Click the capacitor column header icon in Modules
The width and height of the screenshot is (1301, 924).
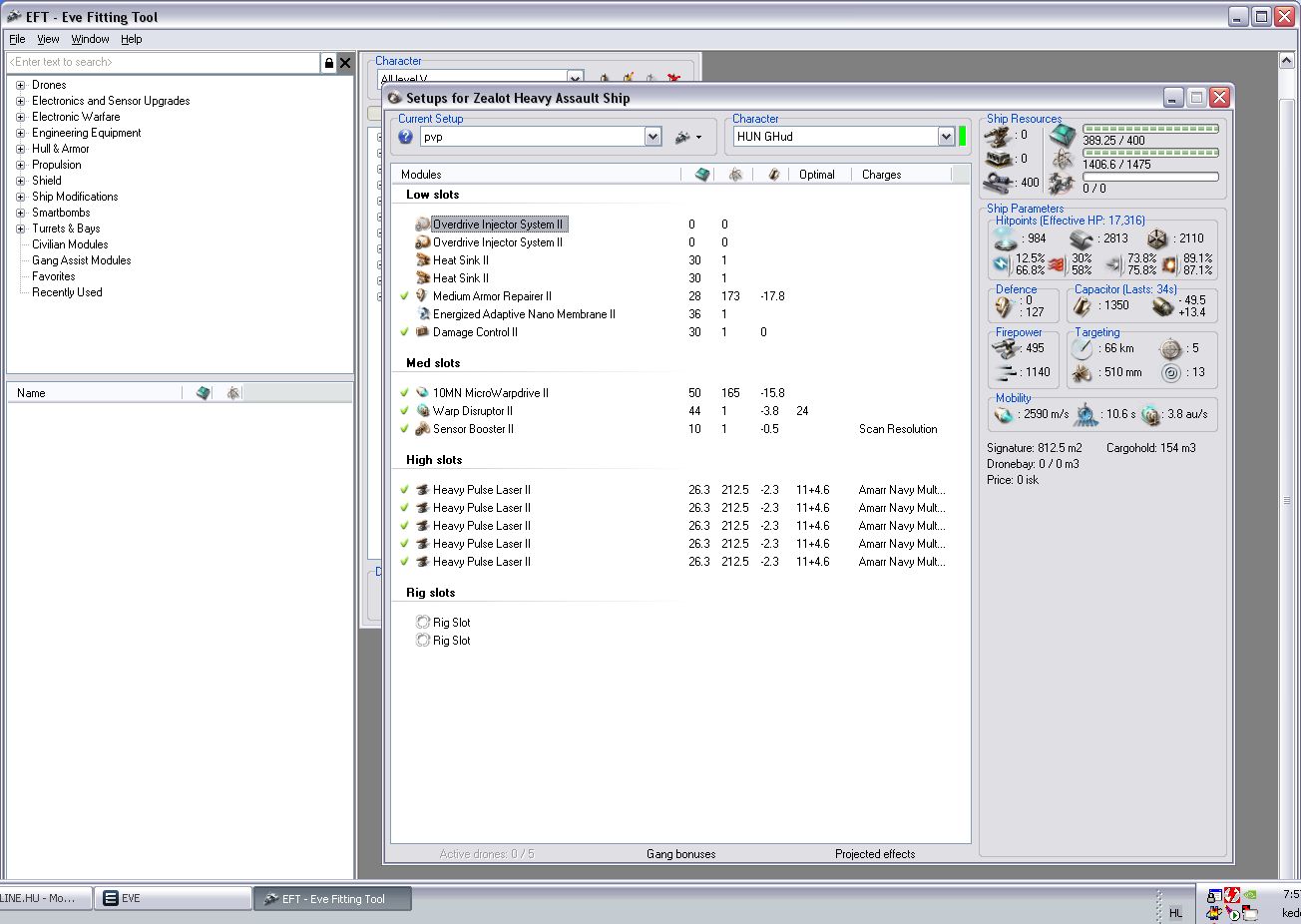tap(773, 175)
